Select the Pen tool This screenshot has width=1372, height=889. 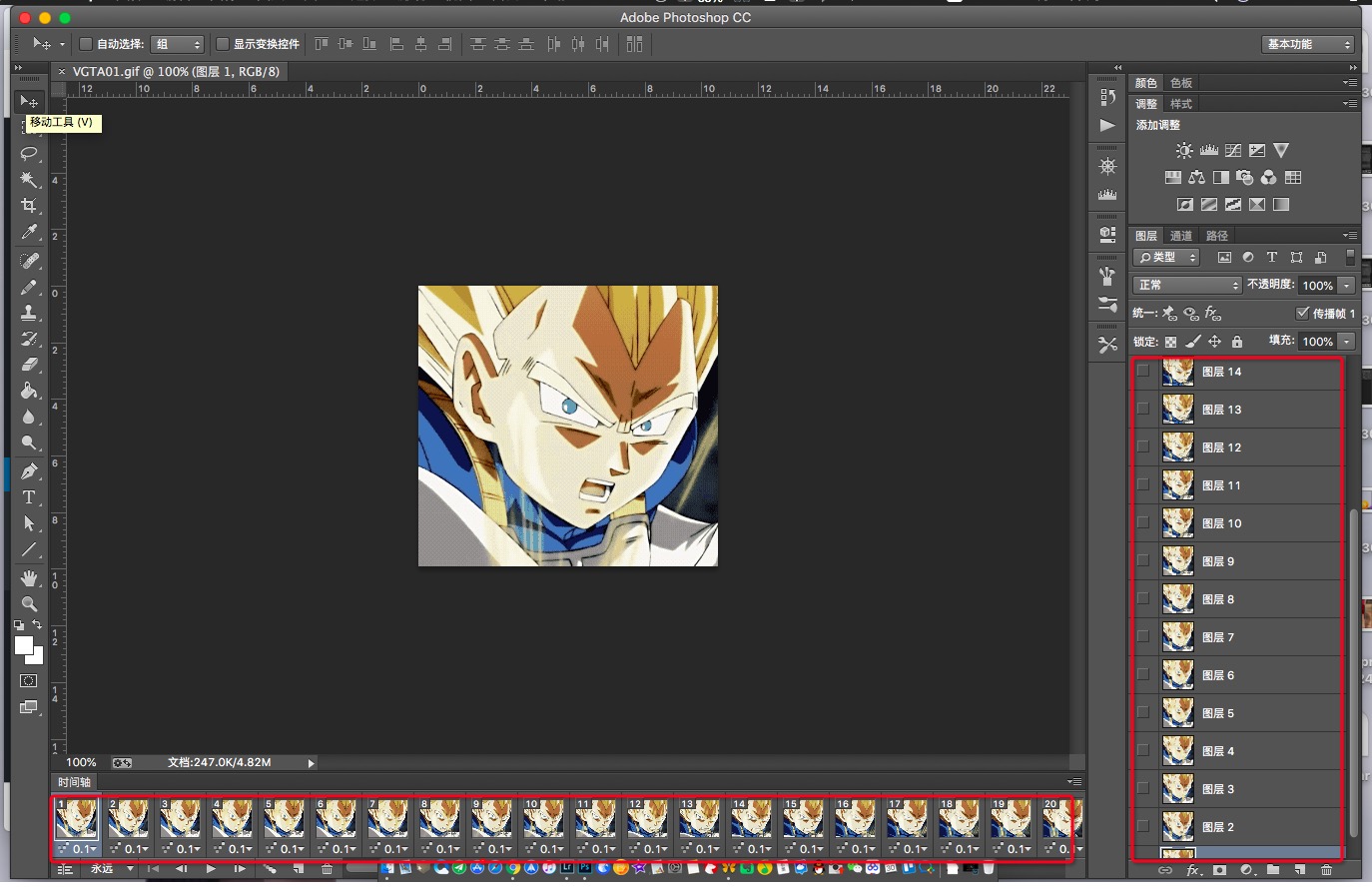[x=29, y=471]
